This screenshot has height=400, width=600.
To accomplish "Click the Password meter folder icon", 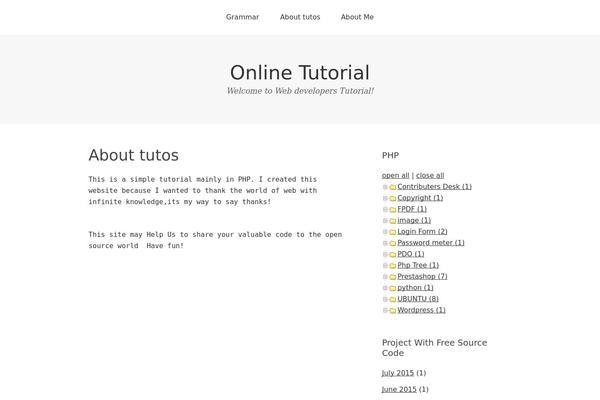I will pos(393,243).
